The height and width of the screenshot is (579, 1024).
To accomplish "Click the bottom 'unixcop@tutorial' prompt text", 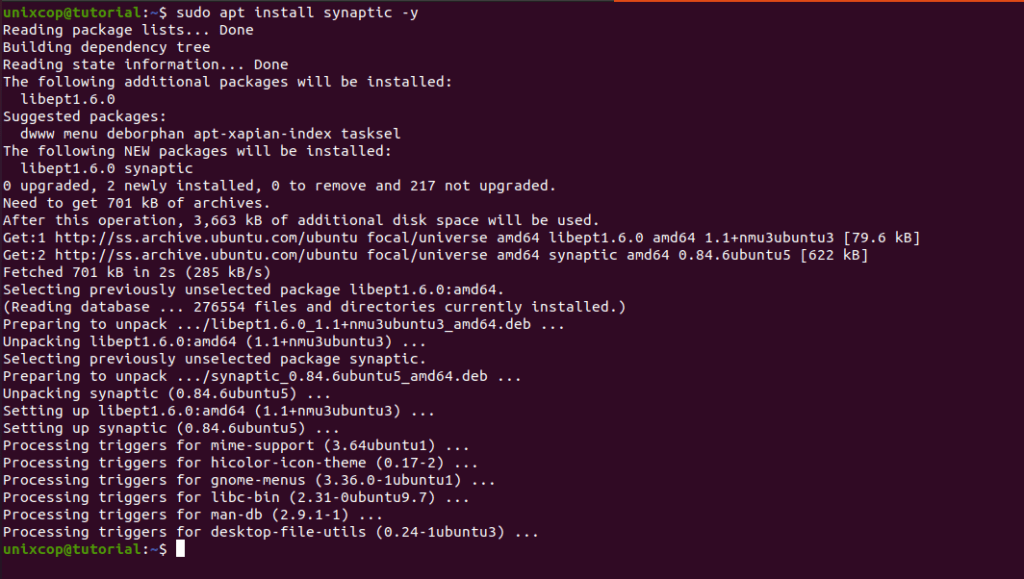I will click(71, 549).
